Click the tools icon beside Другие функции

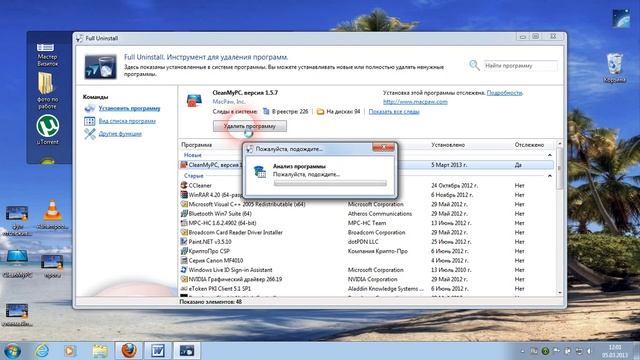[x=90, y=134]
